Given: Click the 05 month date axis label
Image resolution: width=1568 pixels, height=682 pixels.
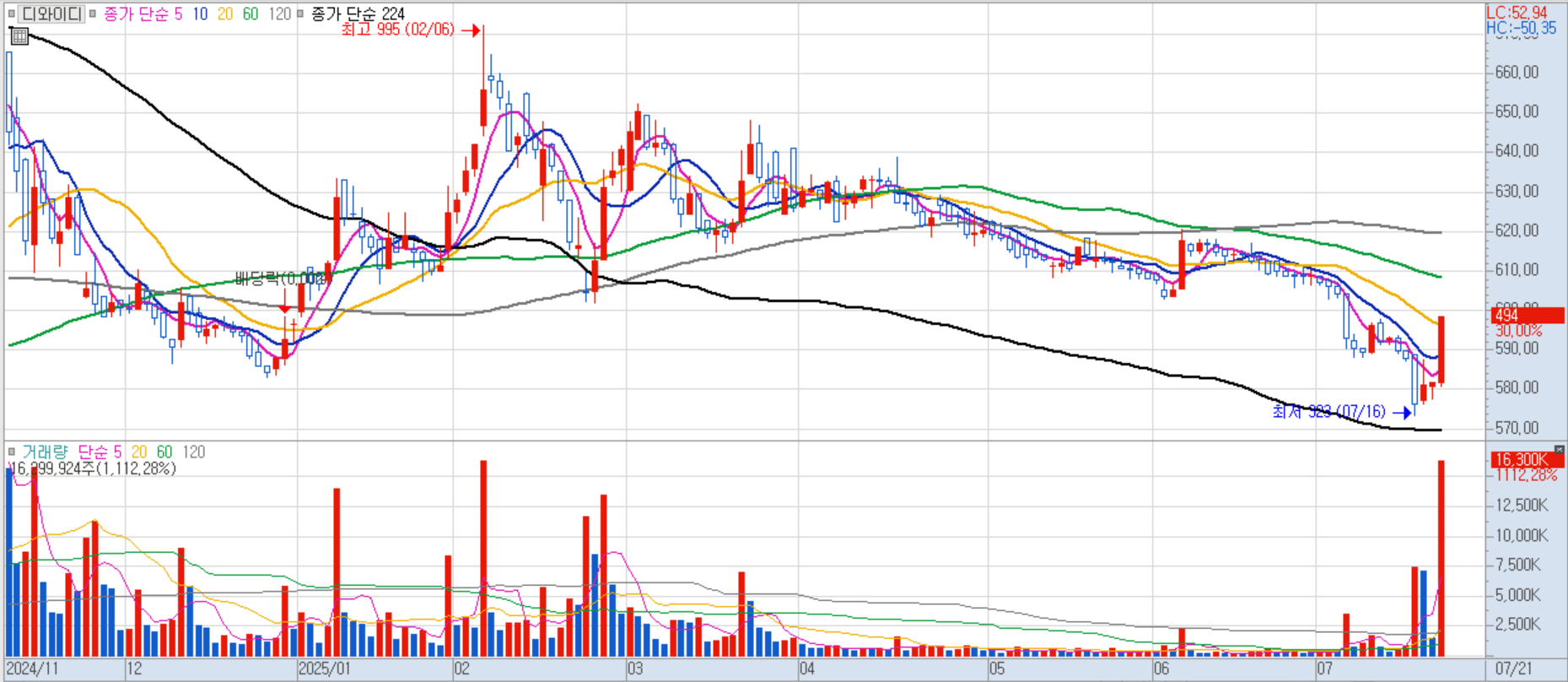Looking at the screenshot, I should [x=997, y=669].
